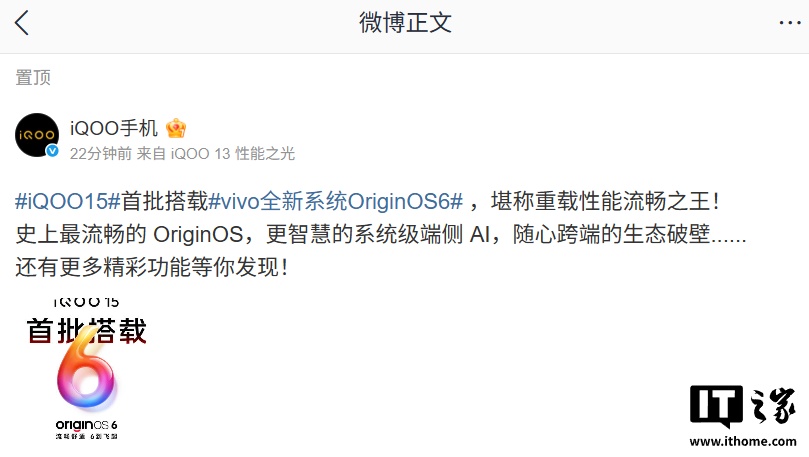Image resolution: width=809 pixels, height=457 pixels.
Task: Tap the www.ithome.com watermark text
Action: click(743, 442)
